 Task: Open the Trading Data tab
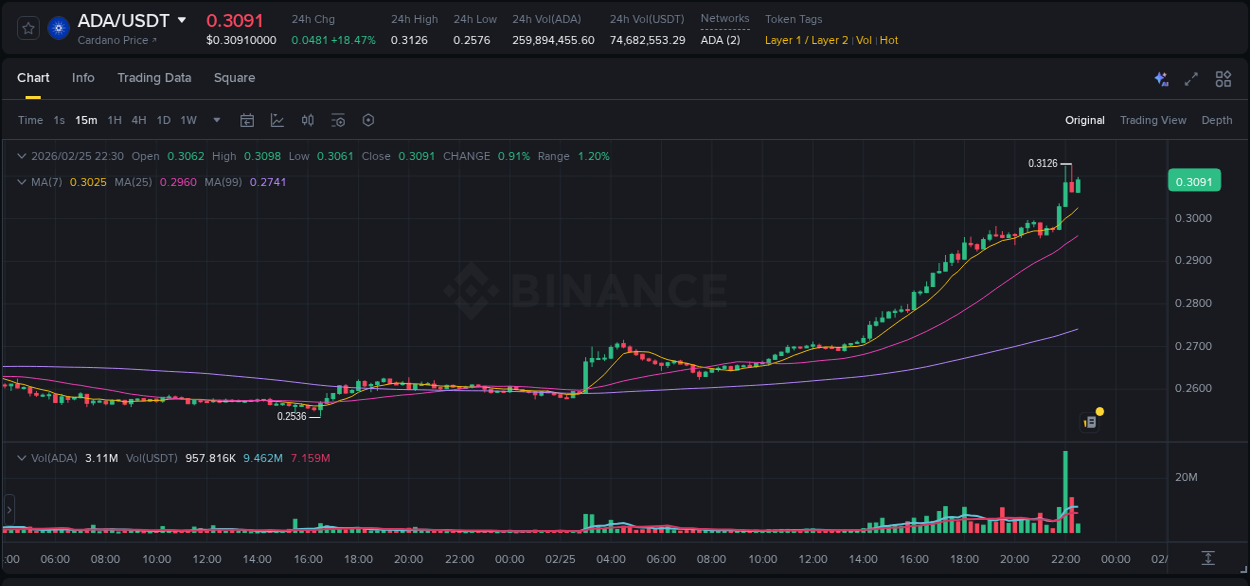click(154, 77)
